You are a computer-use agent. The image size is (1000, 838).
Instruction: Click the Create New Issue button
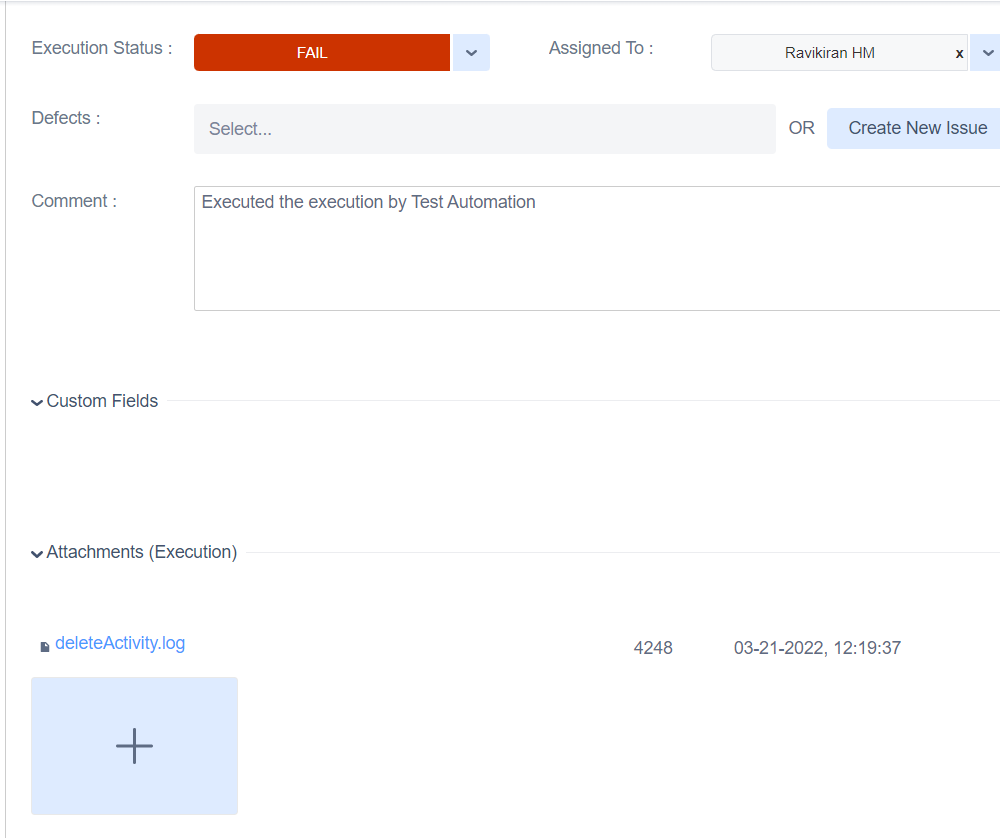pos(913,128)
